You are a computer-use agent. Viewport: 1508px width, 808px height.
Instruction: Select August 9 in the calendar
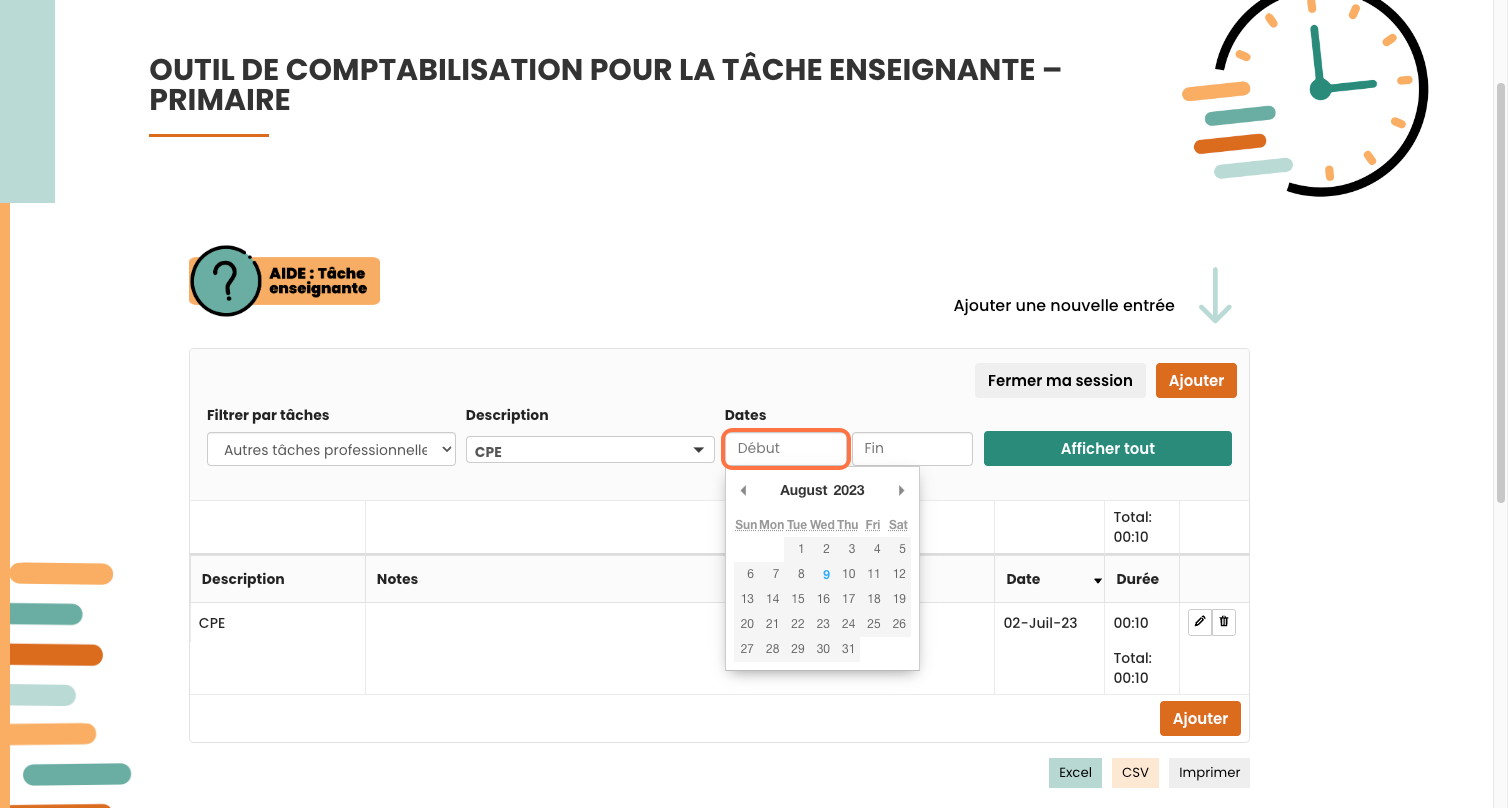tap(825, 574)
